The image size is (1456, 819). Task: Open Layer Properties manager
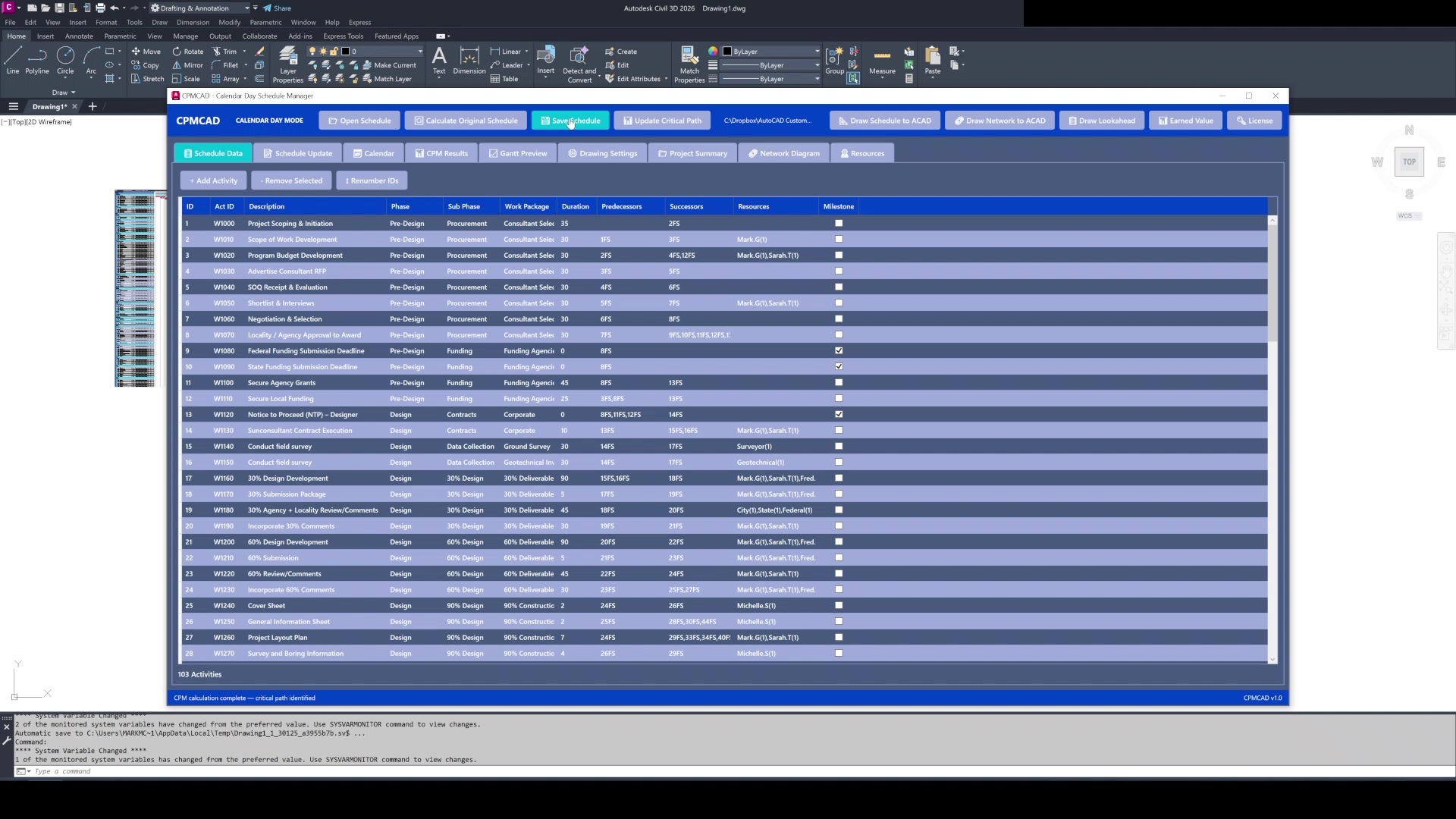287,64
